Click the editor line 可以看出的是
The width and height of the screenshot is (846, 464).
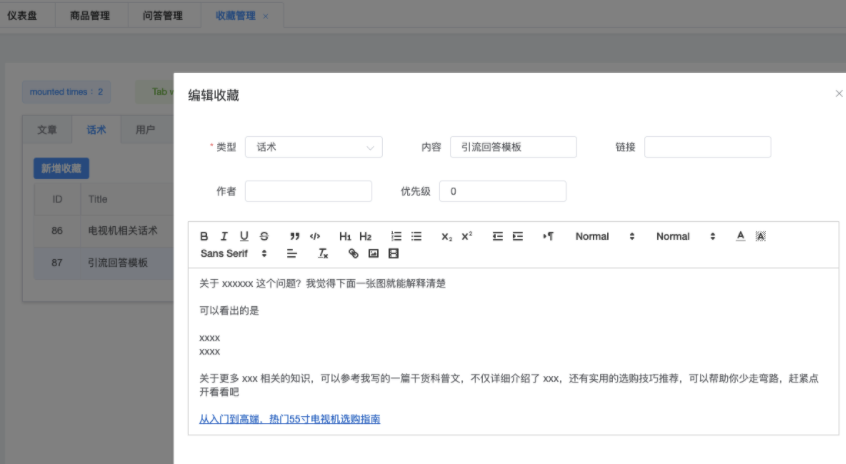click(229, 311)
